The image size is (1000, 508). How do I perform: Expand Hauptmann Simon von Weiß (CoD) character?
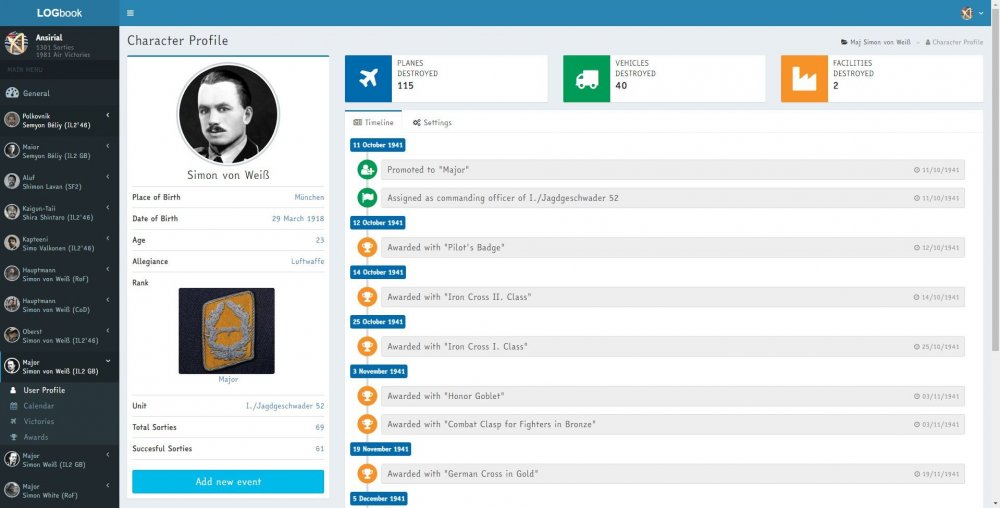(x=59, y=305)
